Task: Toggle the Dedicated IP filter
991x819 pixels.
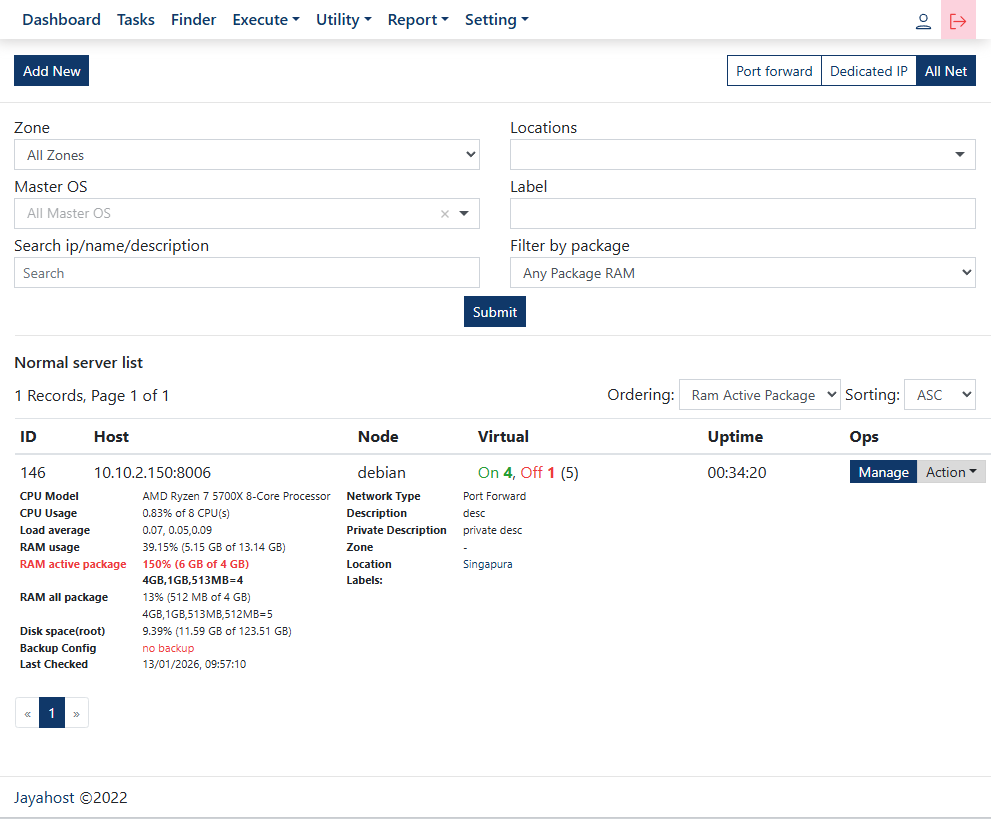Action: point(868,71)
